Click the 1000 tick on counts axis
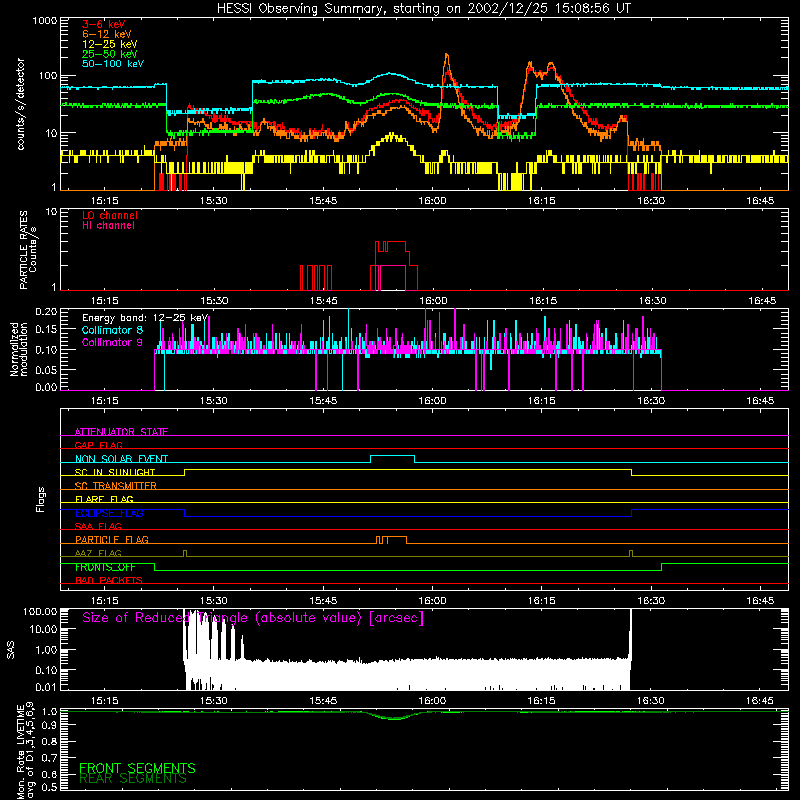This screenshot has width=800, height=800. click(x=45, y=21)
